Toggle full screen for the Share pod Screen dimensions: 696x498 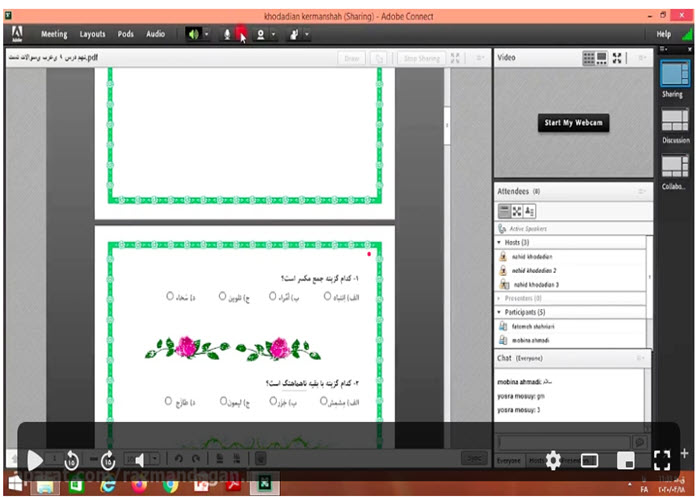point(455,58)
